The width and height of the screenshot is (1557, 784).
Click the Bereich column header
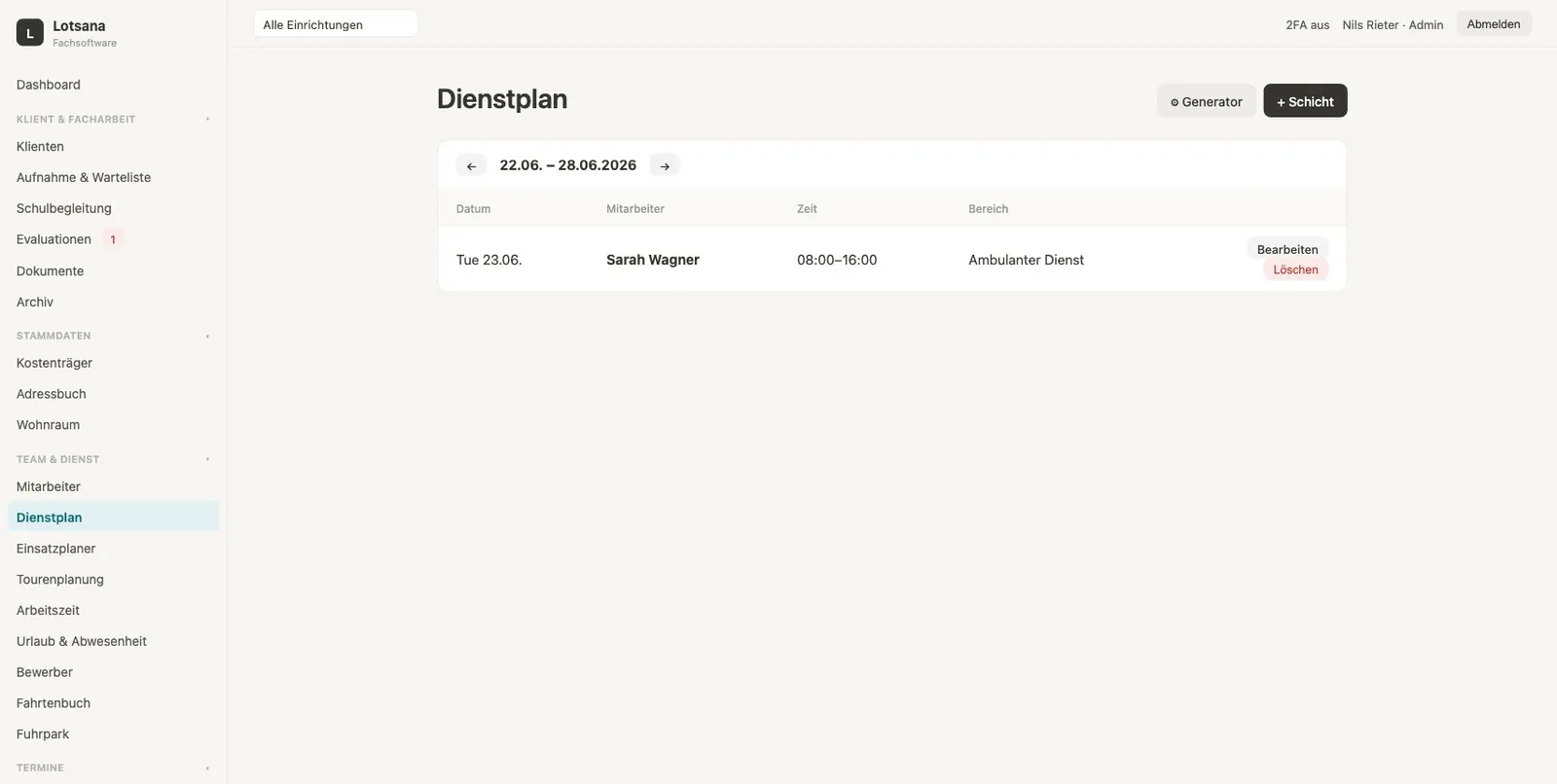point(988,209)
